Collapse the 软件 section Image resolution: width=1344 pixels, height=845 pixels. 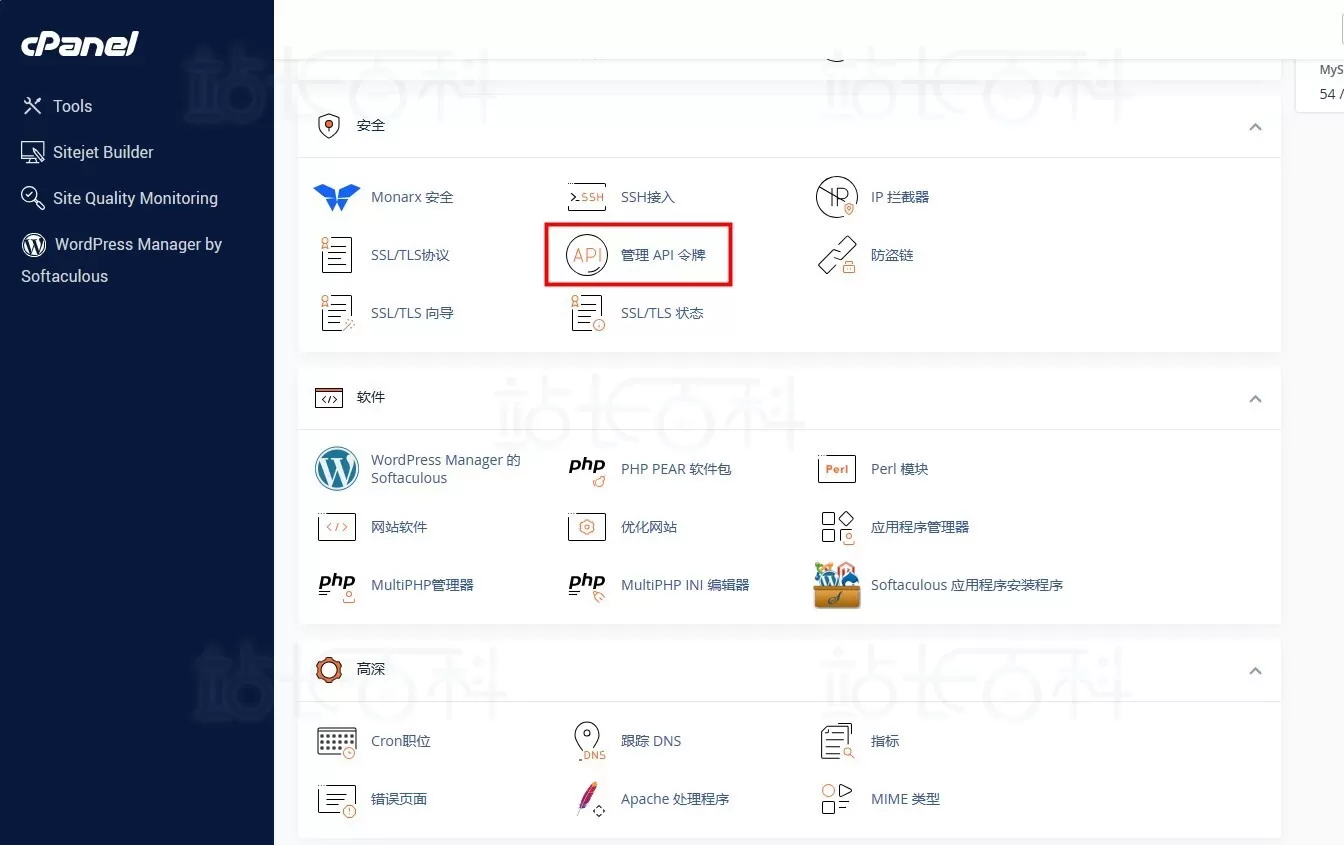1255,398
